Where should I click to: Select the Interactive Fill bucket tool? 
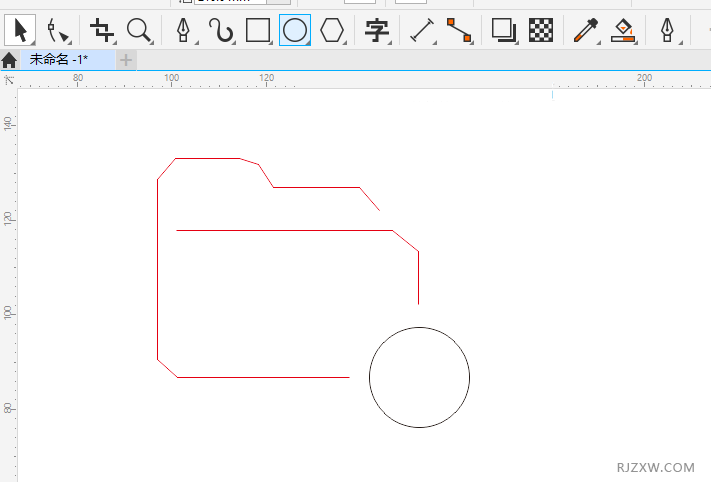click(623, 31)
